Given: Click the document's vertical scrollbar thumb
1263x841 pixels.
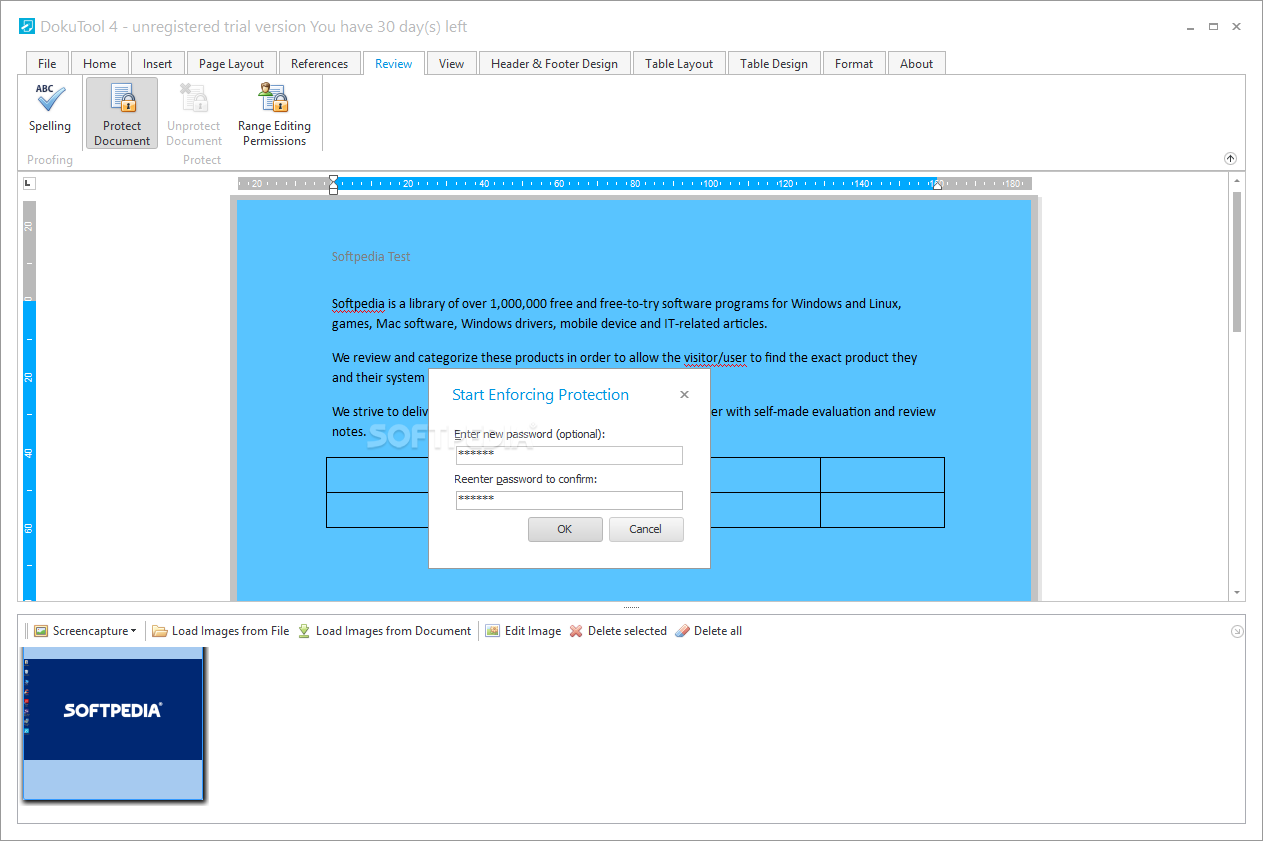Looking at the screenshot, I should click(1236, 262).
